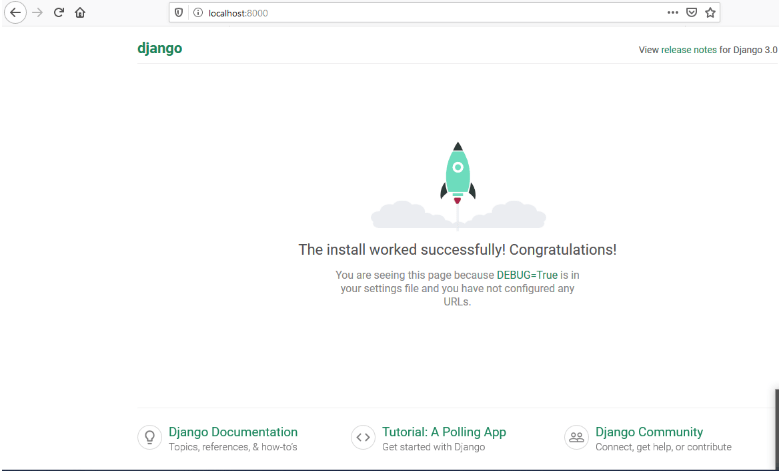Save page to Pocket icon
Screen dimensions: 779x472
pos(691,12)
